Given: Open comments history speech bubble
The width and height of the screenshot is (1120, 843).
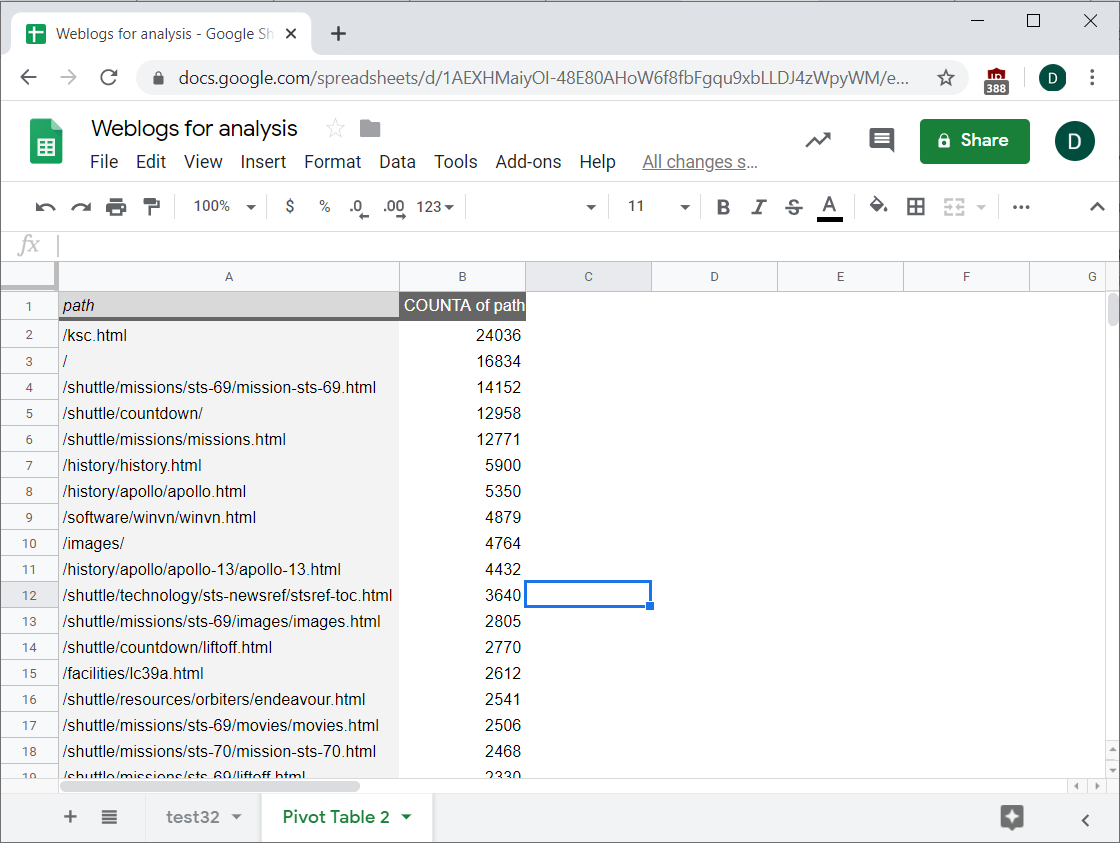Looking at the screenshot, I should click(881, 140).
